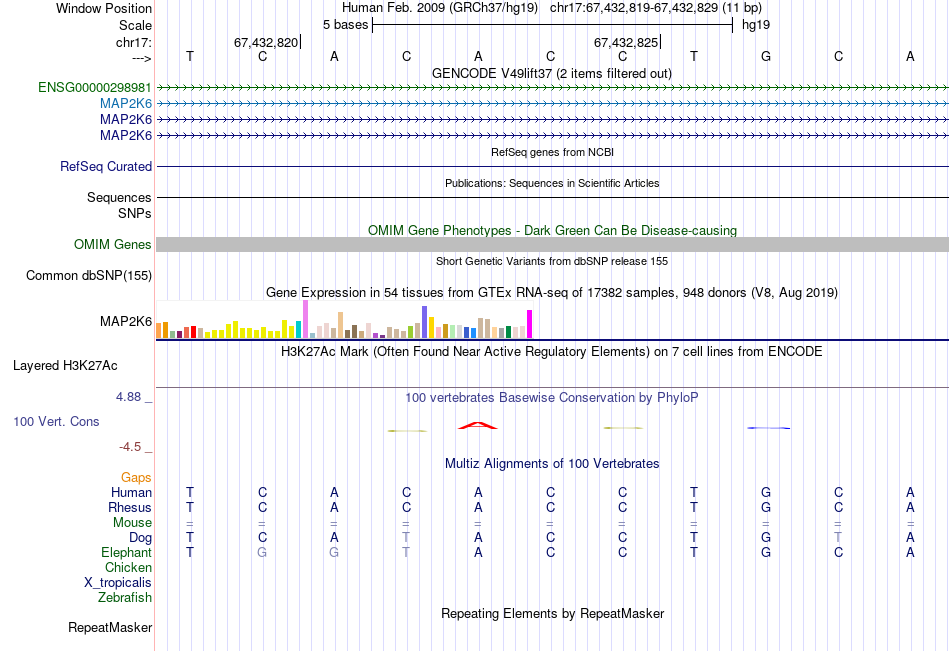Click the Mouse species row label

pos(132,523)
